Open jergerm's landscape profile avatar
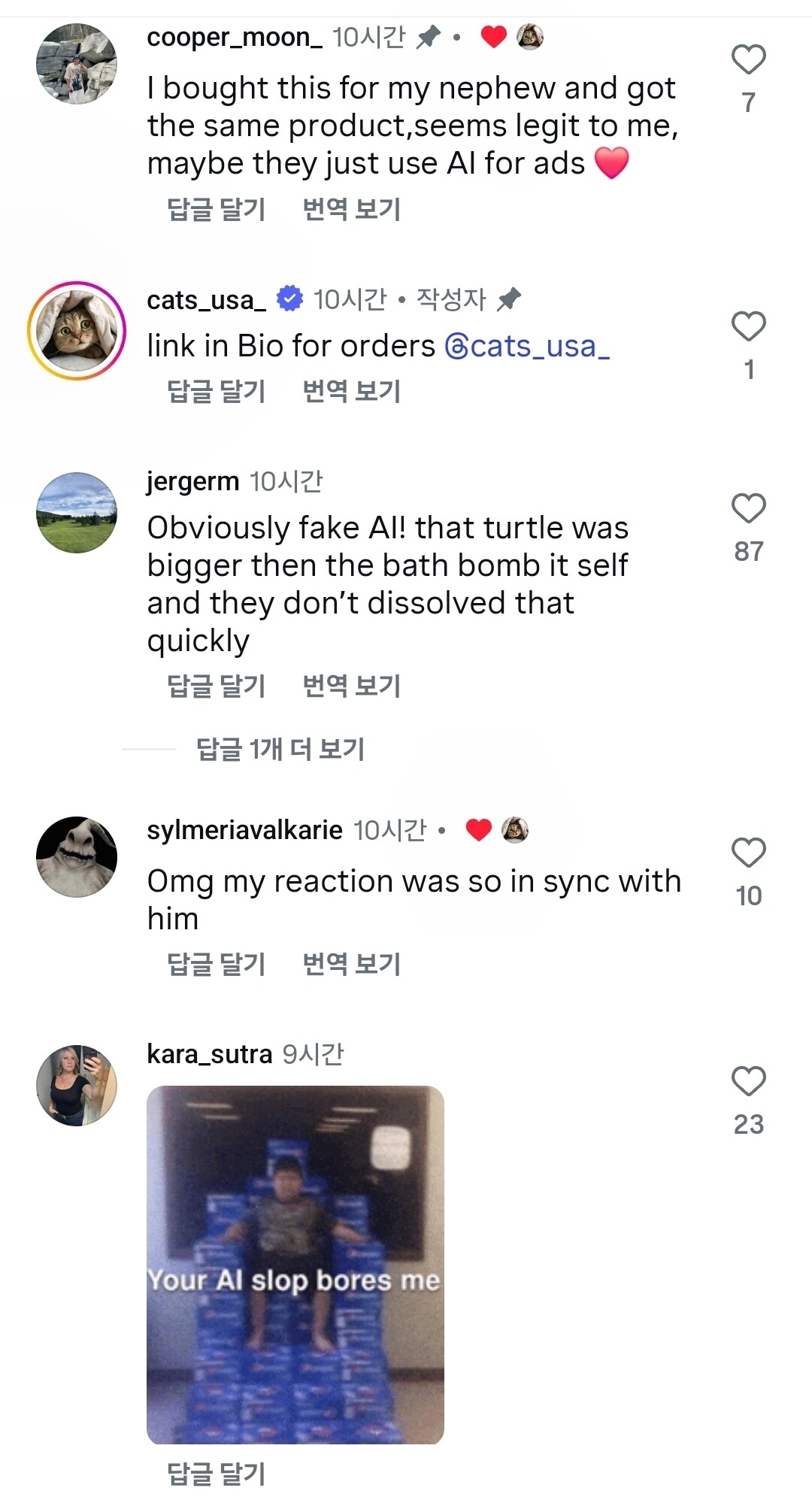This screenshot has height=1509, width=812. [x=77, y=513]
